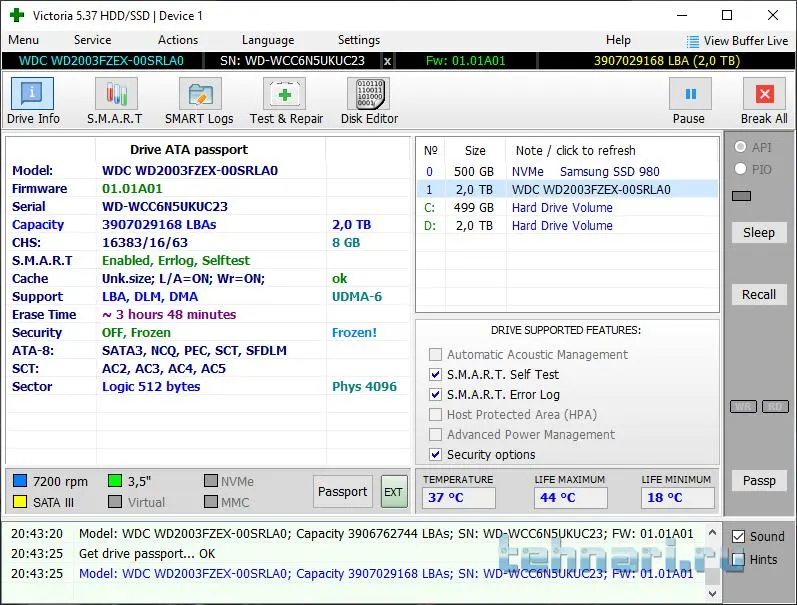Click the blue 7200 rpm indicator
The width and height of the screenshot is (797, 605).
(x=19, y=482)
